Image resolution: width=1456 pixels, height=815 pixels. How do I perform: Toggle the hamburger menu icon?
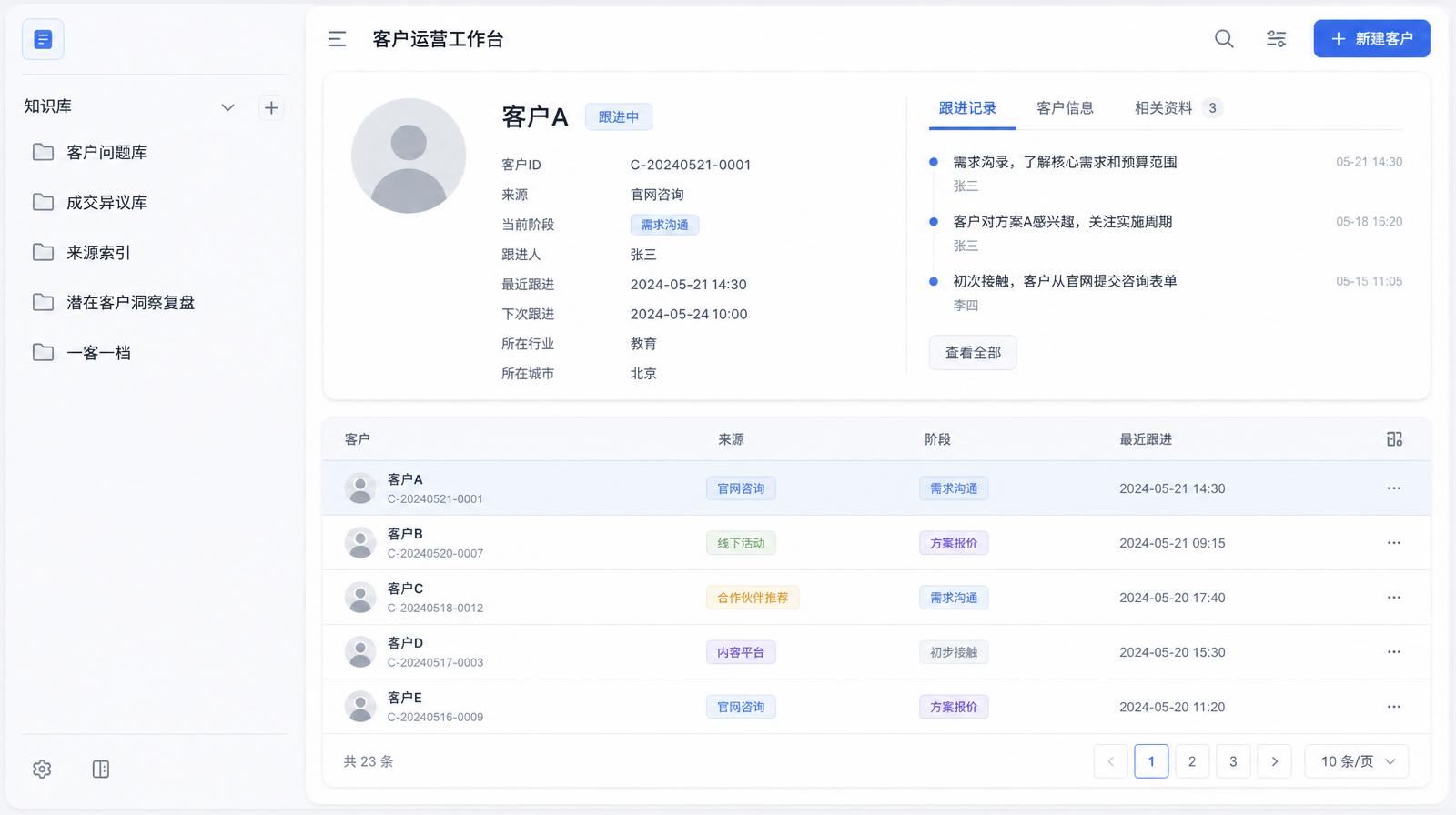337,39
